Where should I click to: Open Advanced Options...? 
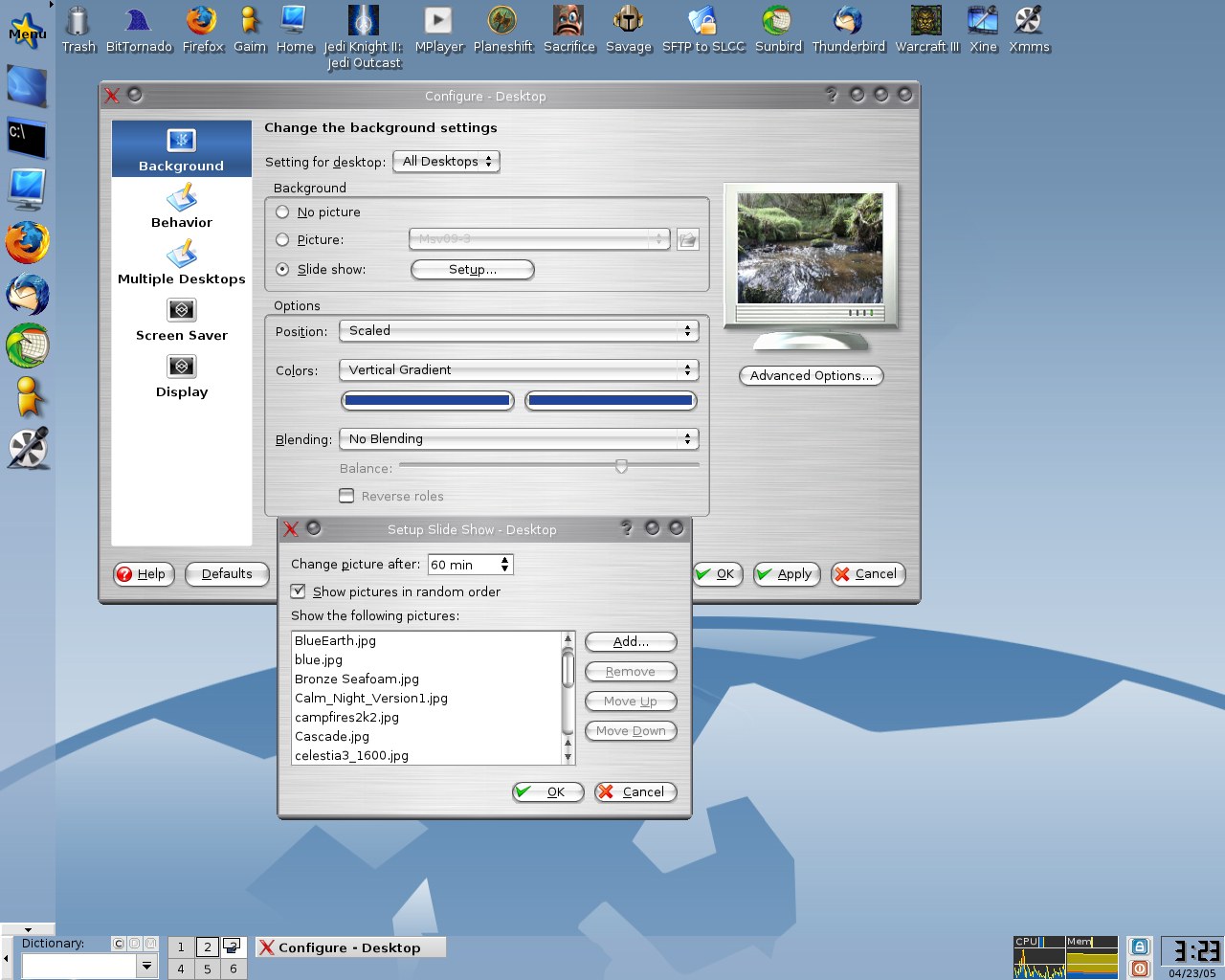click(x=812, y=376)
